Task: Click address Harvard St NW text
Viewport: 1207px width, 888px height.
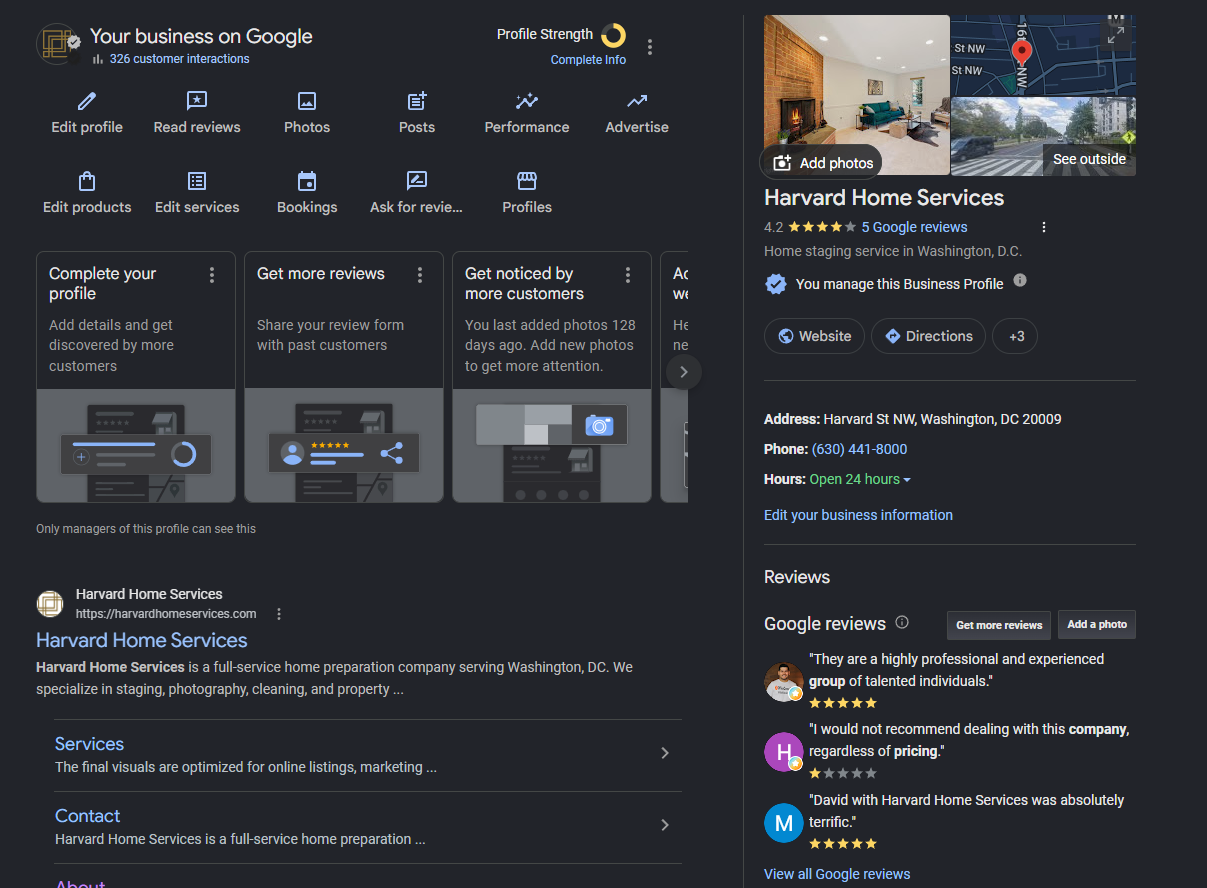Action: tap(942, 419)
